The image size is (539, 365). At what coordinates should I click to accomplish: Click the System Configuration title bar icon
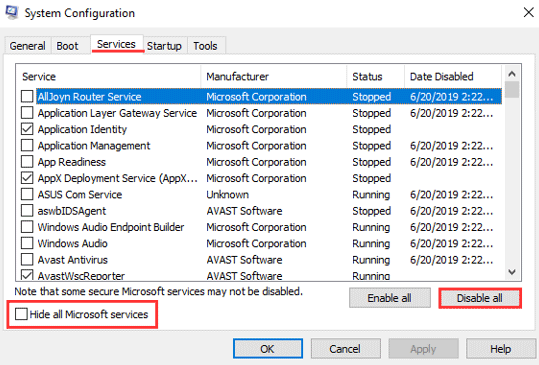tap(11, 13)
